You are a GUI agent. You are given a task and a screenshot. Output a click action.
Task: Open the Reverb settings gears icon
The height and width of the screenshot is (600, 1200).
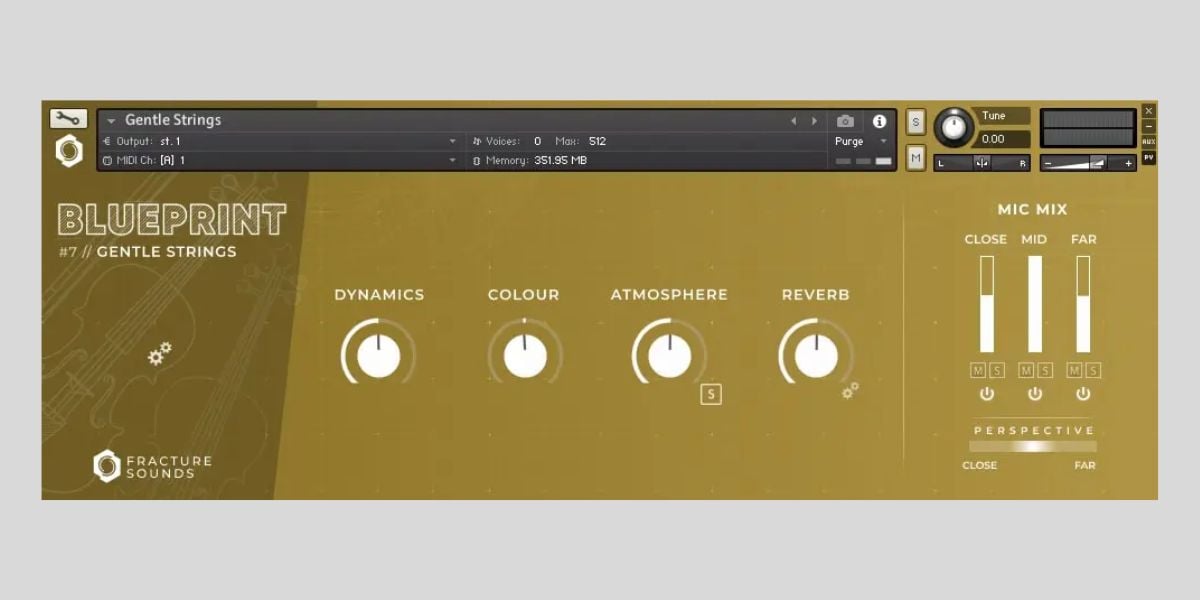(850, 390)
